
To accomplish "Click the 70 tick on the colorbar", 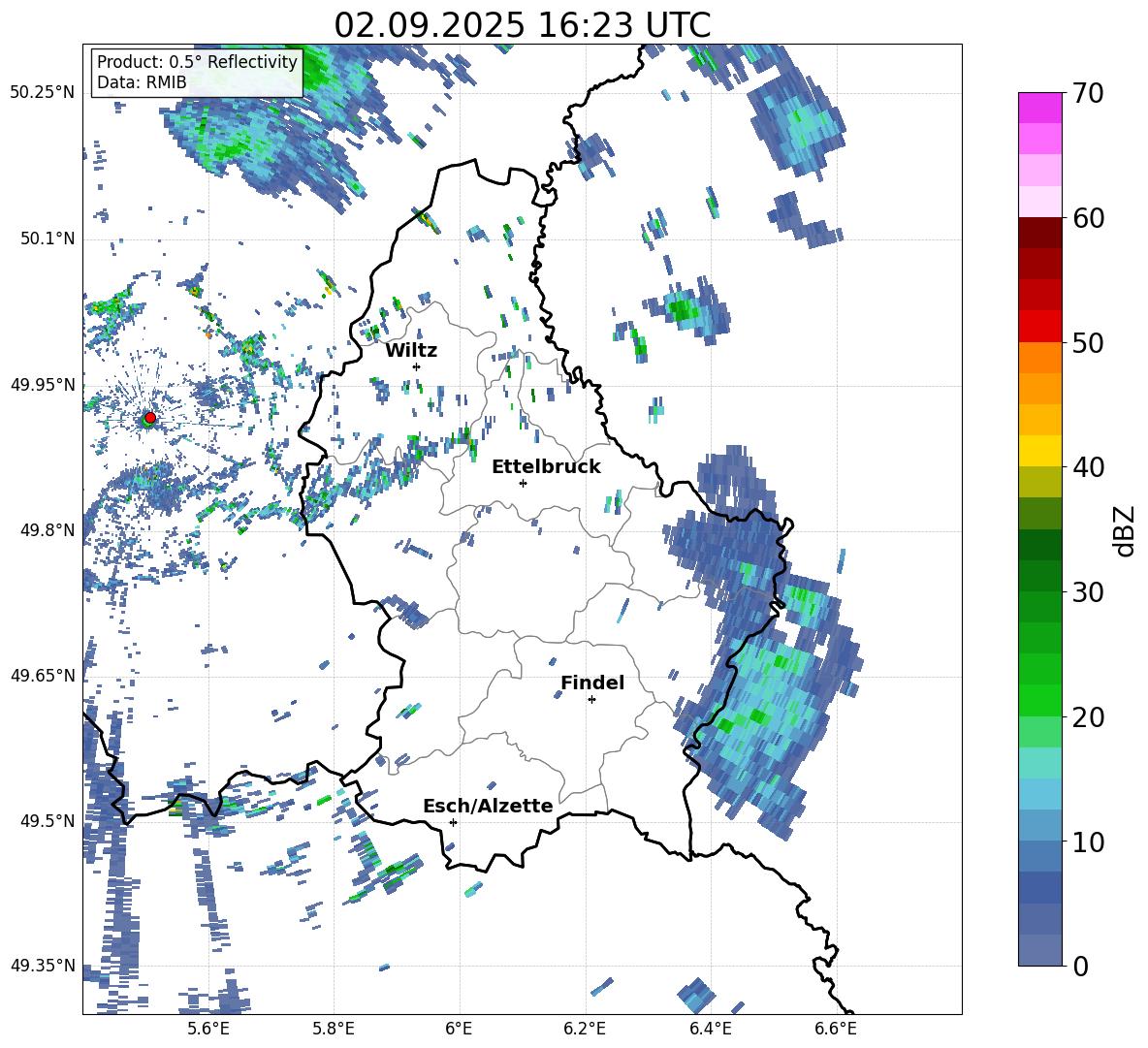I will [1088, 94].
